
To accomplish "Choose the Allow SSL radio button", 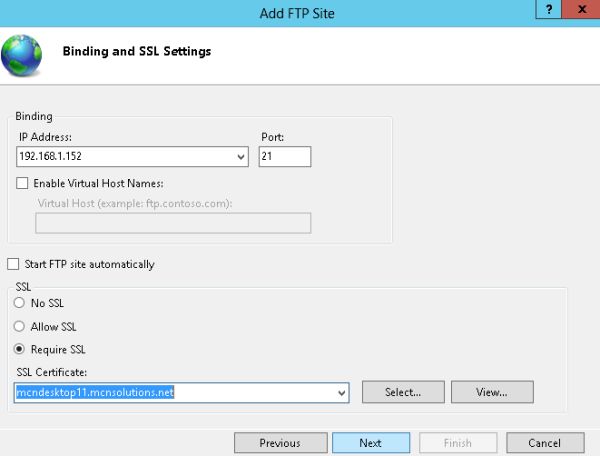I will tap(19, 326).
